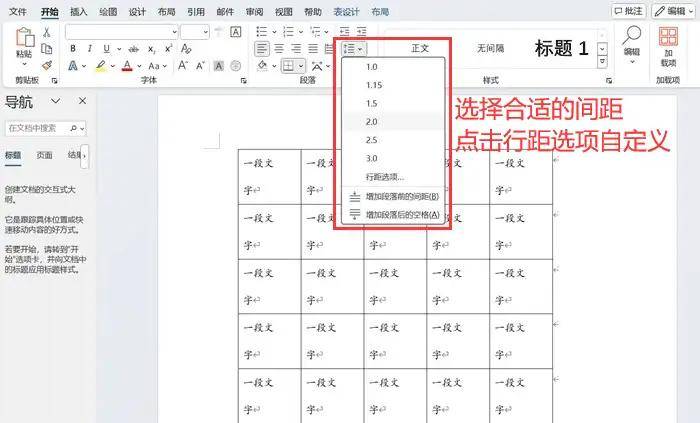Toggle Italic formatting
Image resolution: width=700 pixels, height=423 pixels.
pos(90,49)
